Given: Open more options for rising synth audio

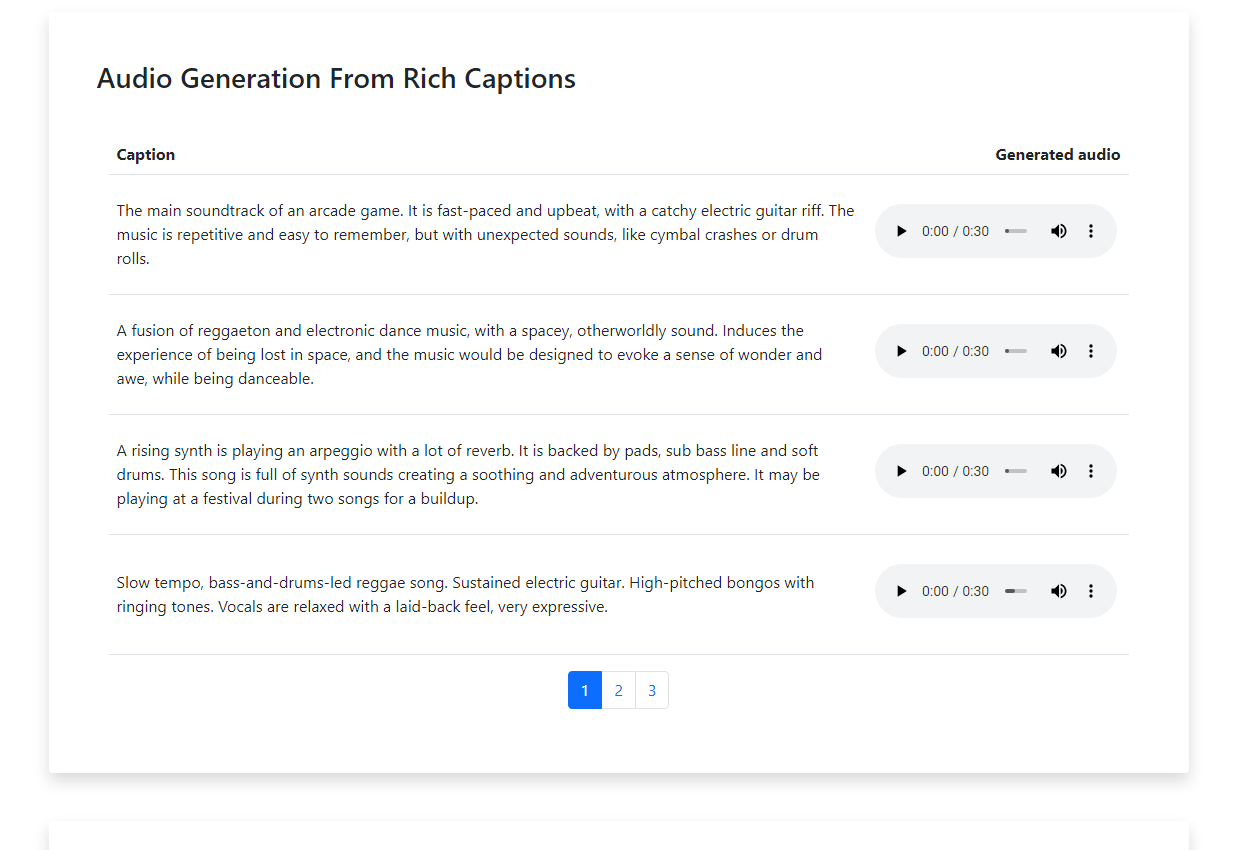Looking at the screenshot, I should pos(1090,471).
